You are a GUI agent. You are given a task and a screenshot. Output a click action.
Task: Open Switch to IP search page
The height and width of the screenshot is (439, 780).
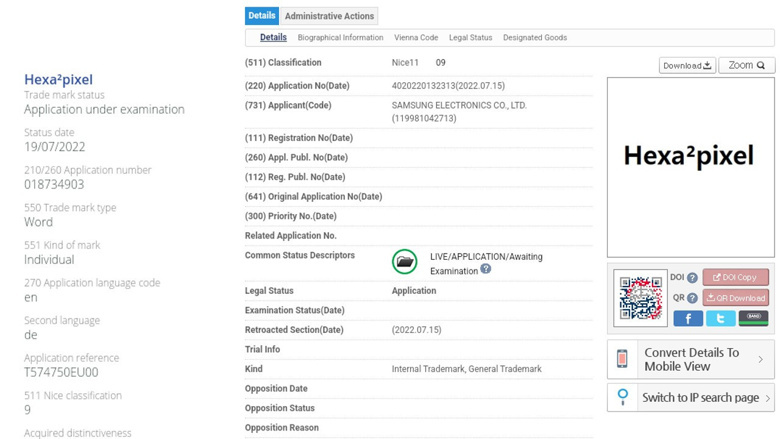(x=690, y=398)
